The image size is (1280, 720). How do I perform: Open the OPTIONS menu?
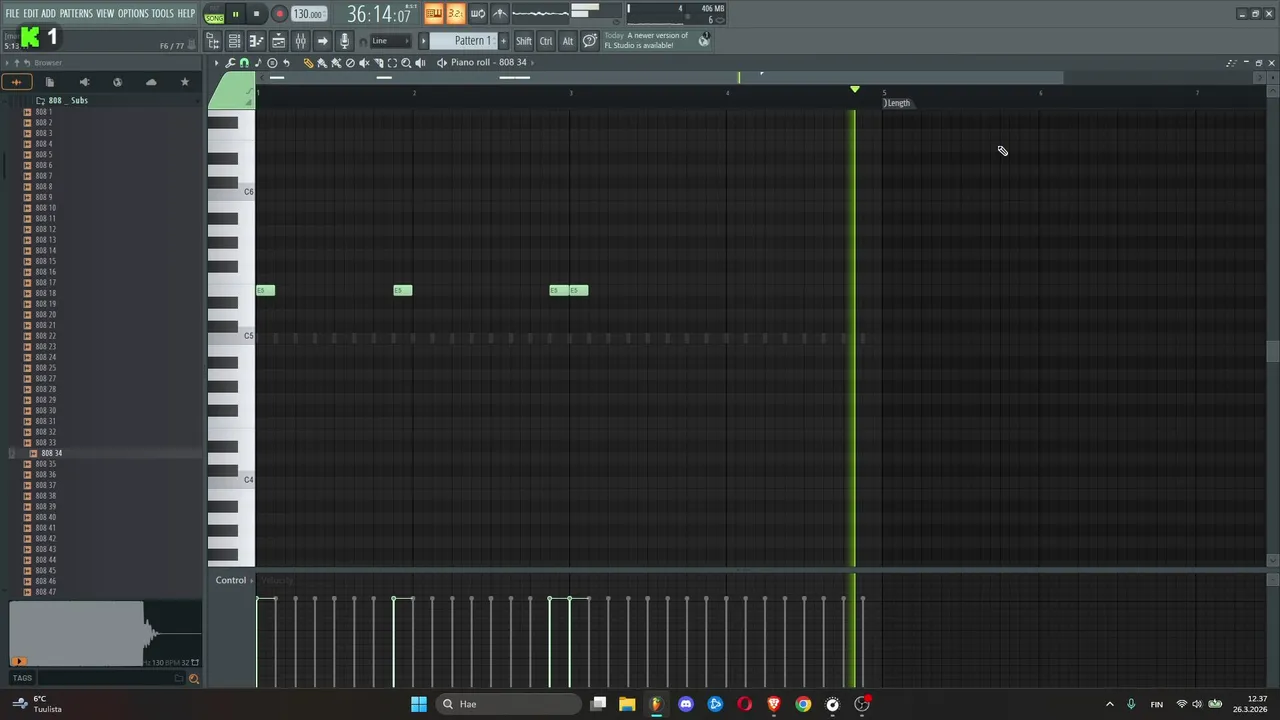pyautogui.click(x=133, y=13)
